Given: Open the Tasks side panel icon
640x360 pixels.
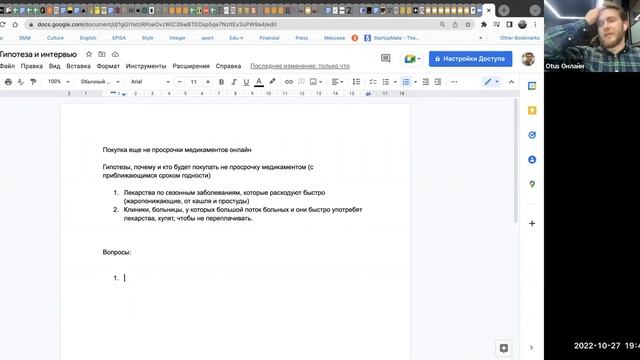Looking at the screenshot, I should (532, 135).
